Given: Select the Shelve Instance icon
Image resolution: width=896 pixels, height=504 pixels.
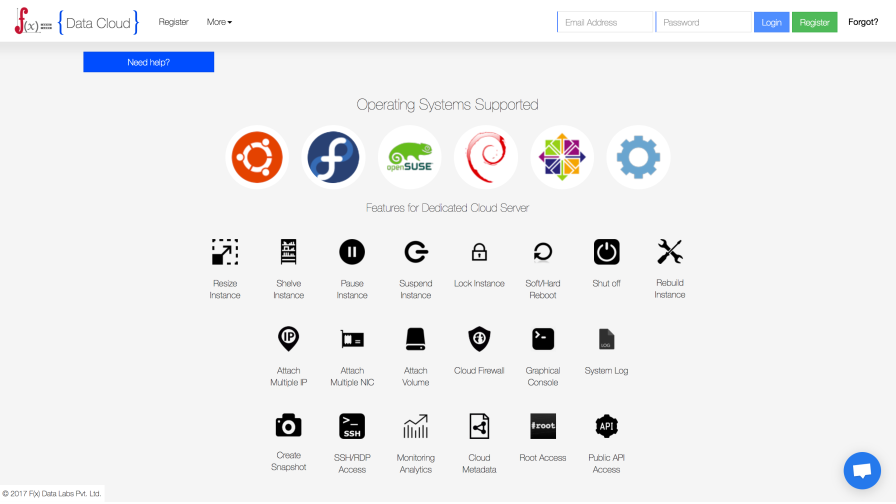Looking at the screenshot, I should tap(289, 252).
